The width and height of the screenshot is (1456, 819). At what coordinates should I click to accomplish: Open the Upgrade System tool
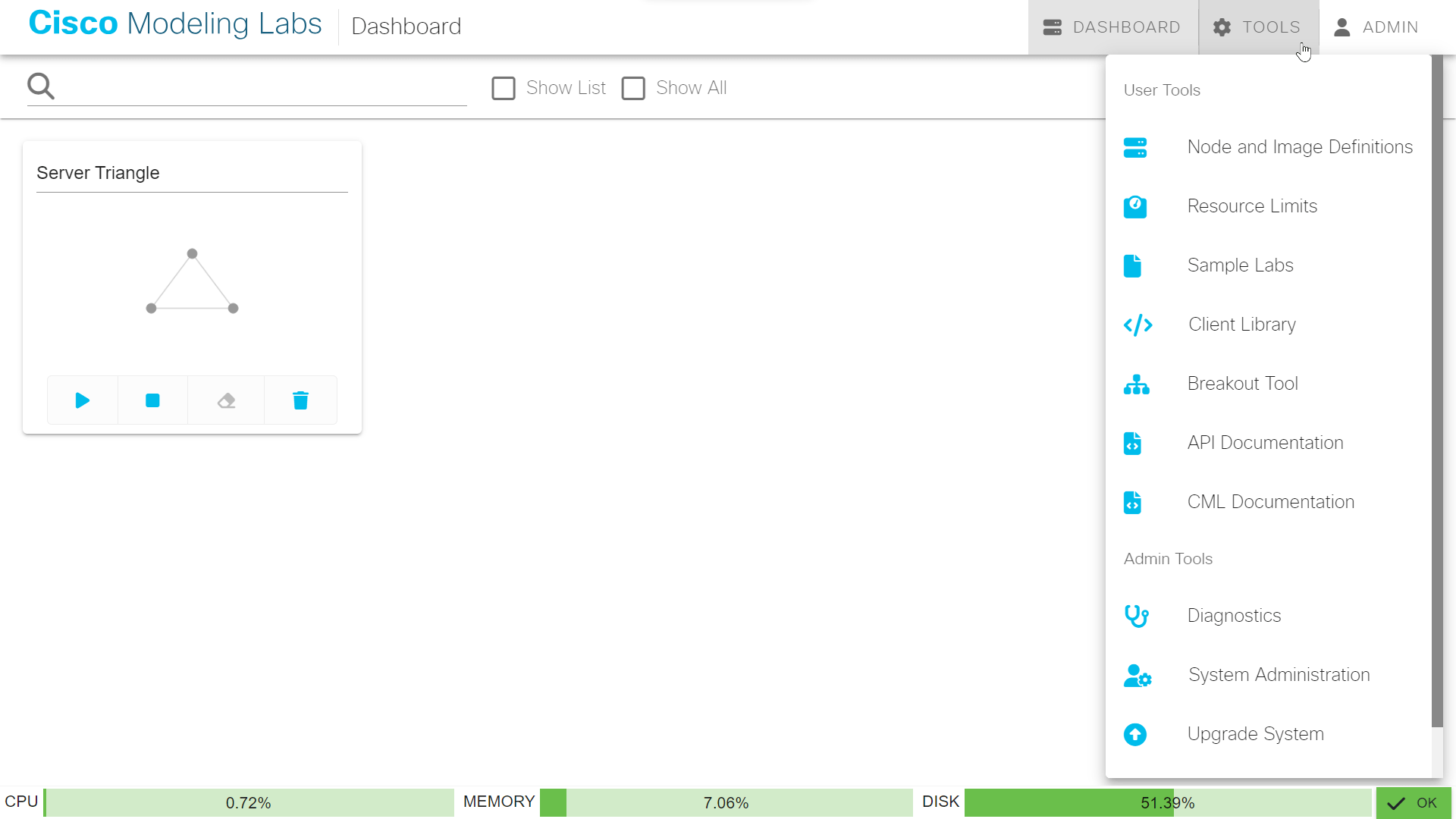[1255, 733]
